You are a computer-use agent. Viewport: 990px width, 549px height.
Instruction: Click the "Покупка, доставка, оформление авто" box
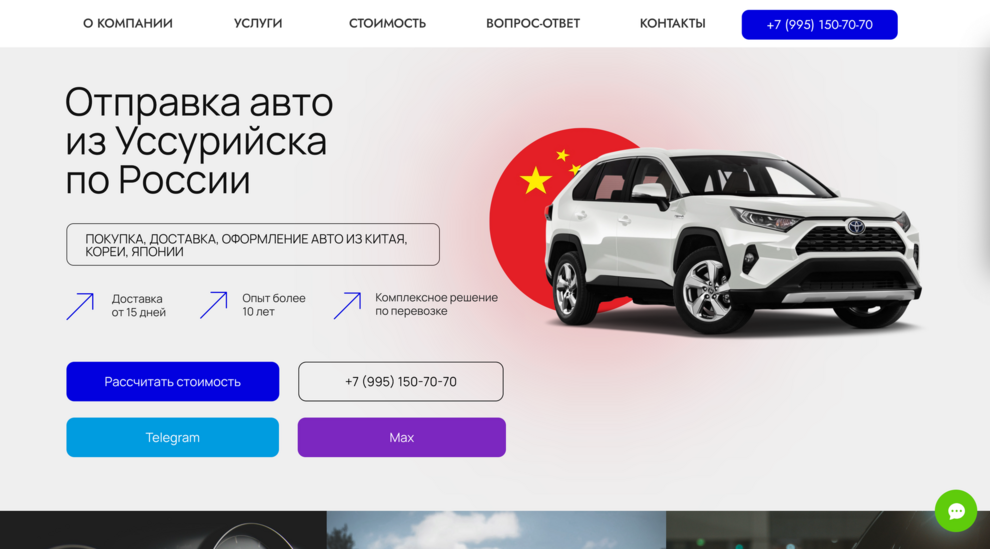253,244
